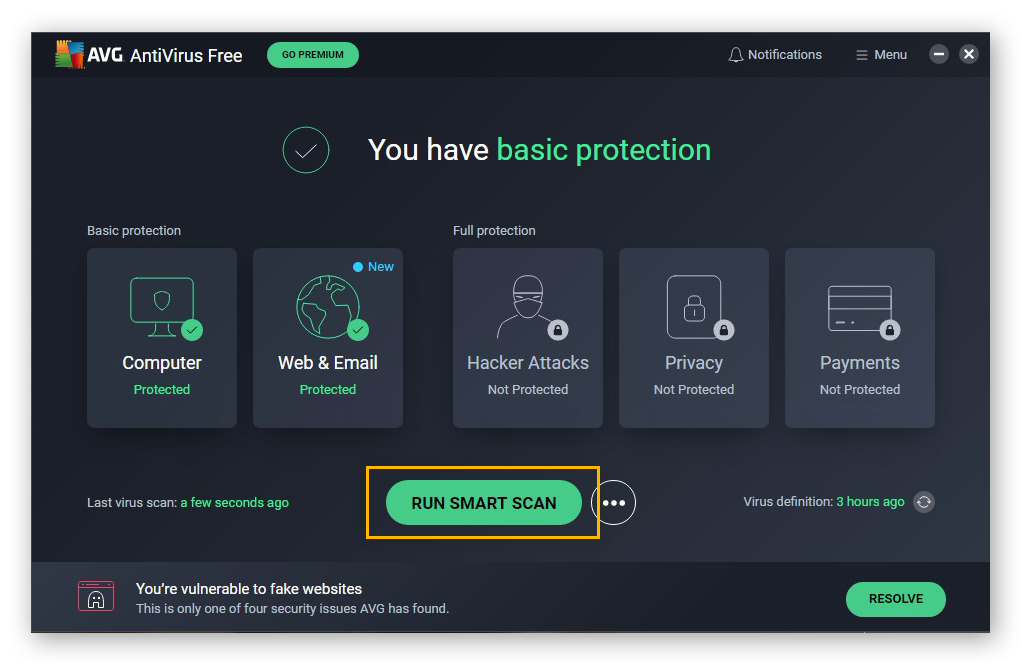1022x668 pixels.
Task: Click the 'New' badge on Web & Email
Action: (x=373, y=266)
